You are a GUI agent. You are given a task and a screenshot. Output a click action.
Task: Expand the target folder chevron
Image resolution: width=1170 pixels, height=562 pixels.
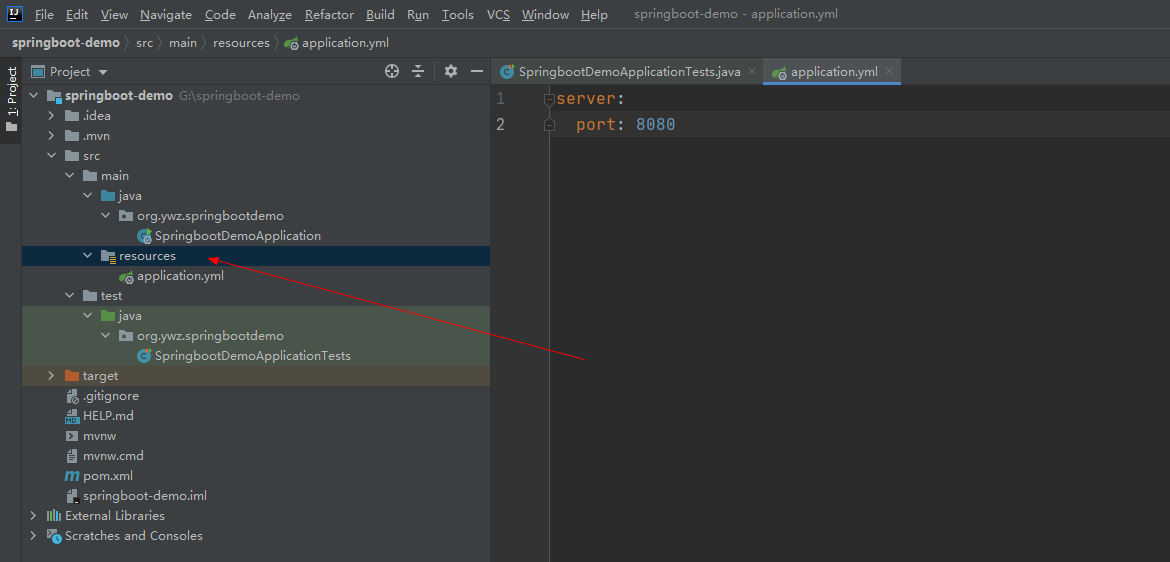coord(51,376)
